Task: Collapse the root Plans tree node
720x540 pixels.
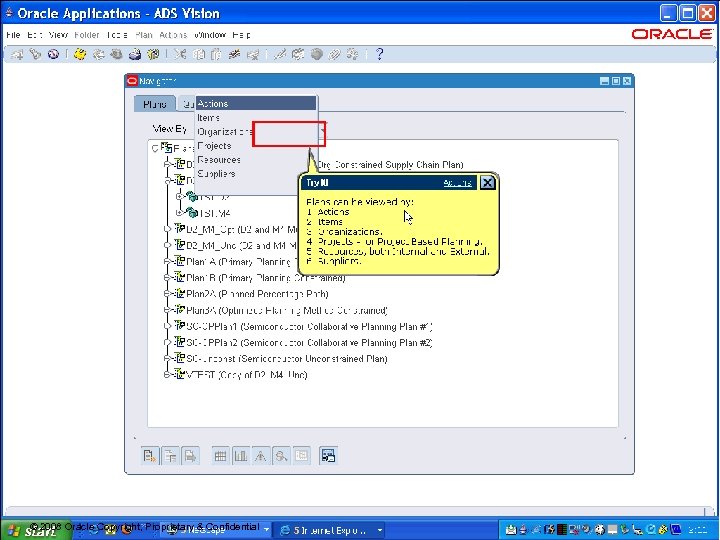Action: coord(155,148)
